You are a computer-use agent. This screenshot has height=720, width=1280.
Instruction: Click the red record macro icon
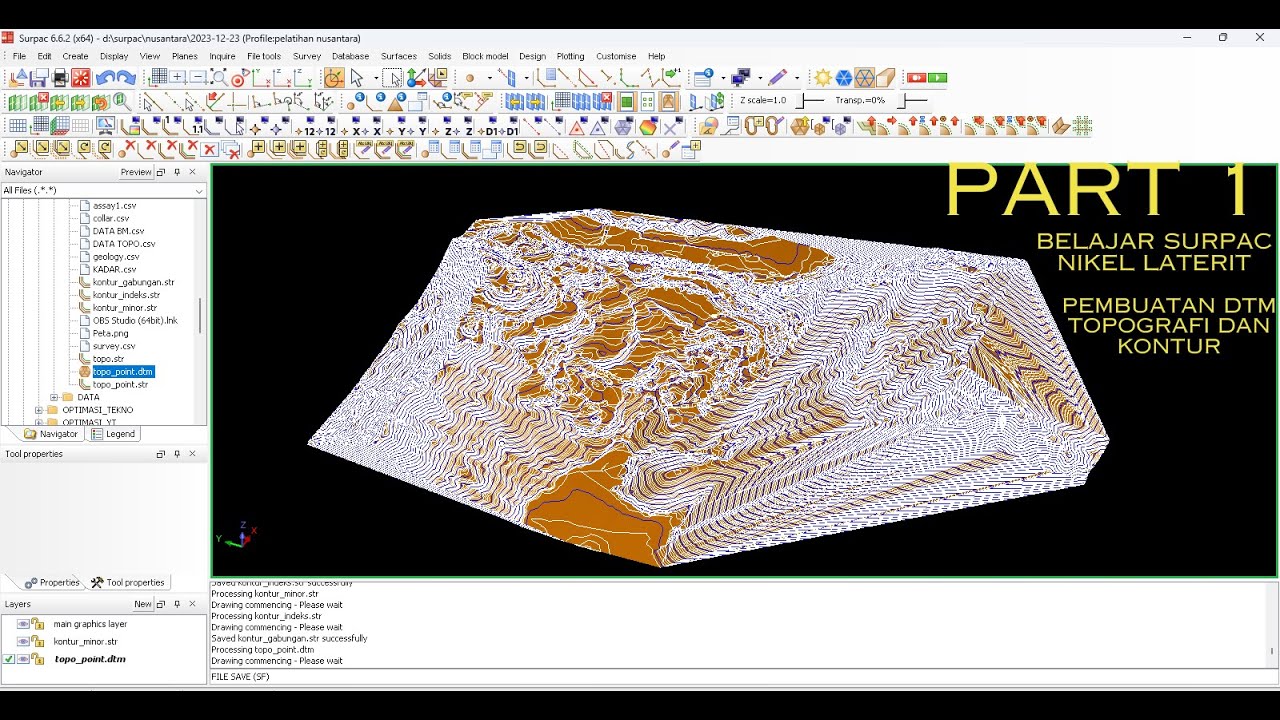point(916,77)
